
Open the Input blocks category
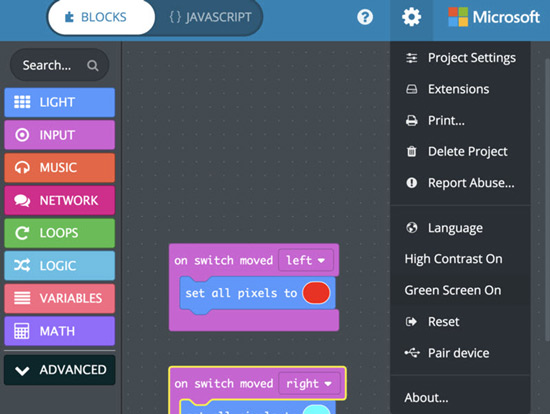pyautogui.click(x=59, y=135)
